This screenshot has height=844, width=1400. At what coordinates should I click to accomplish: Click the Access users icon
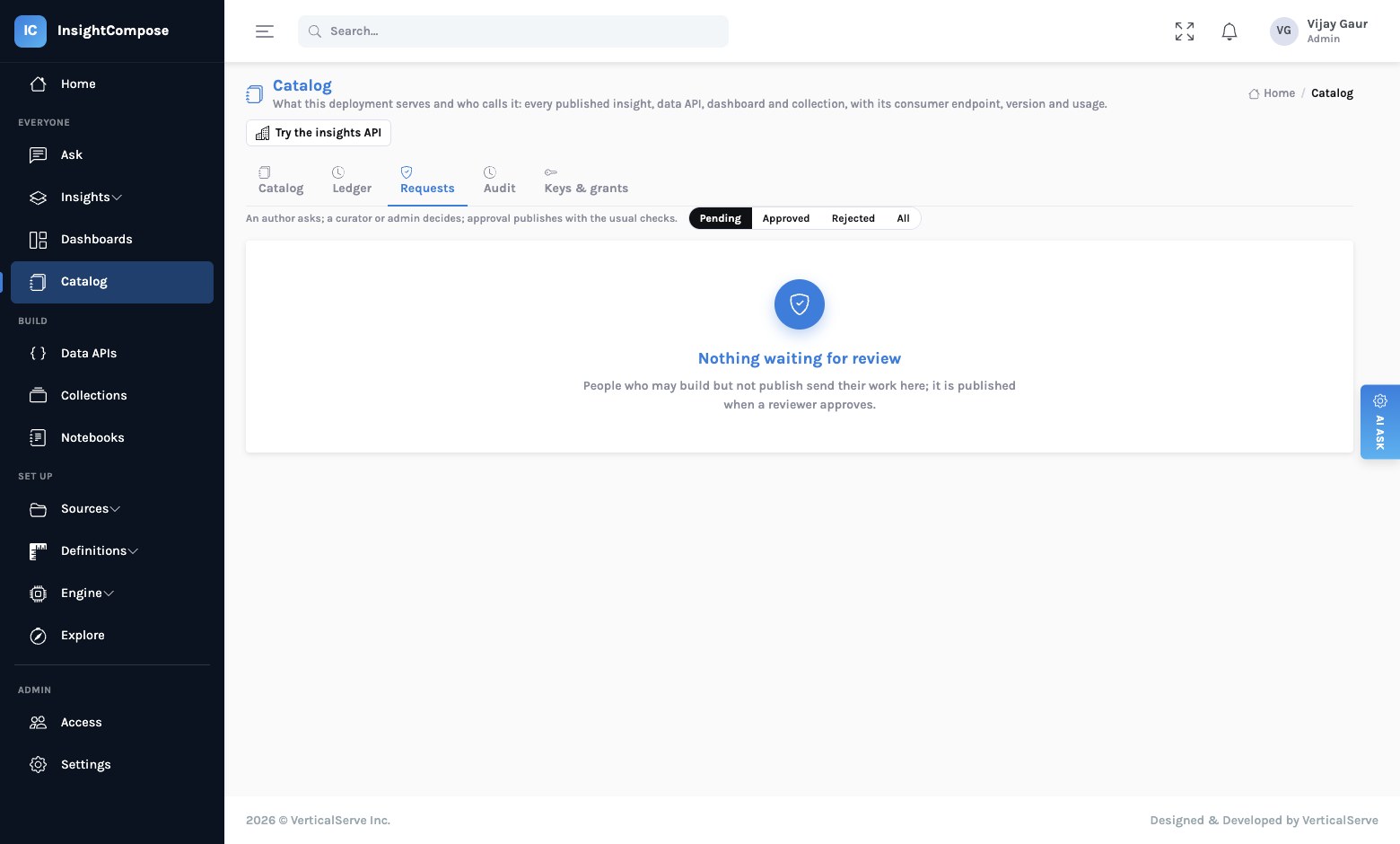click(x=38, y=723)
